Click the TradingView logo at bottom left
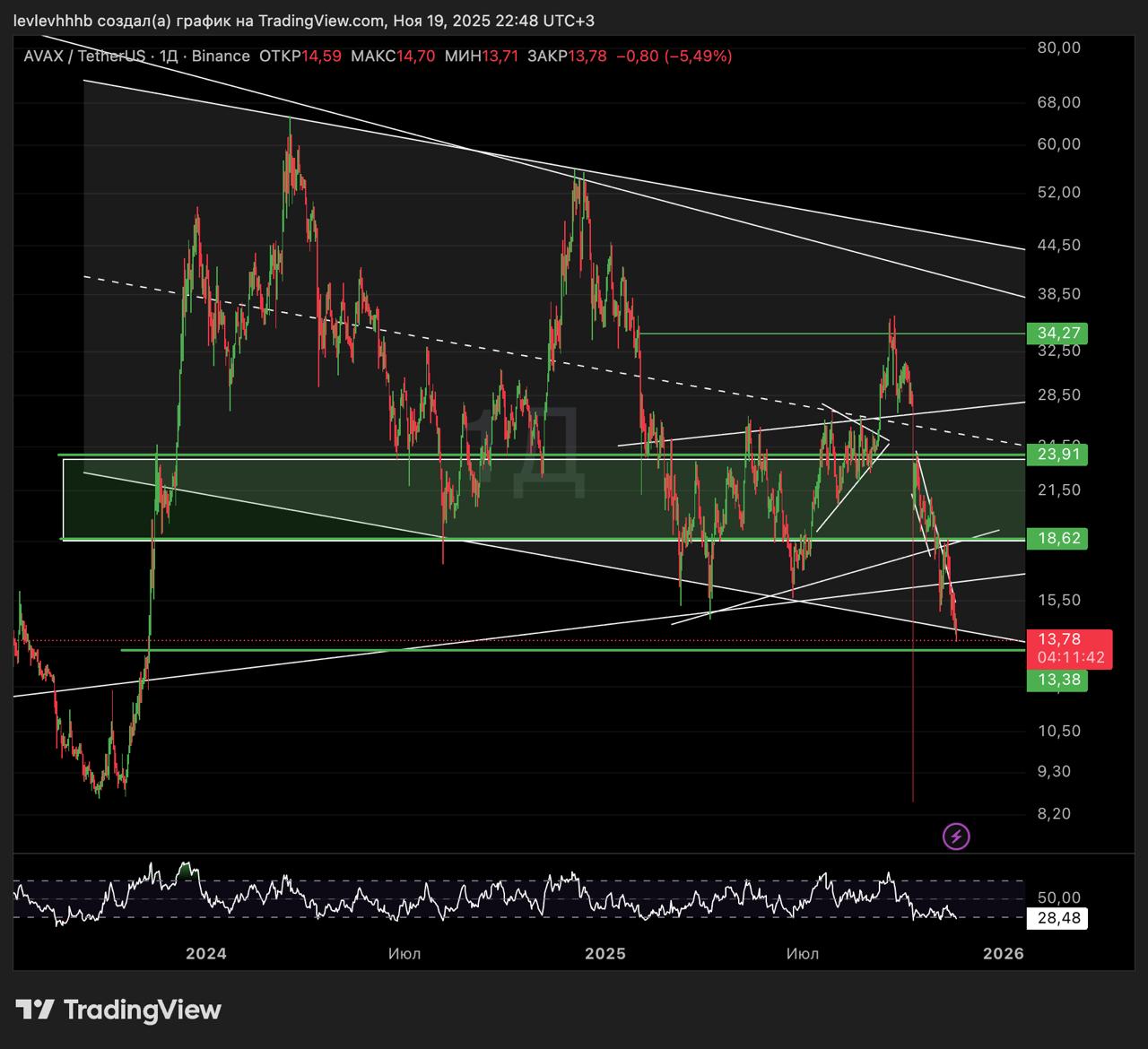Image resolution: width=1148 pixels, height=1049 pixels. (118, 1010)
